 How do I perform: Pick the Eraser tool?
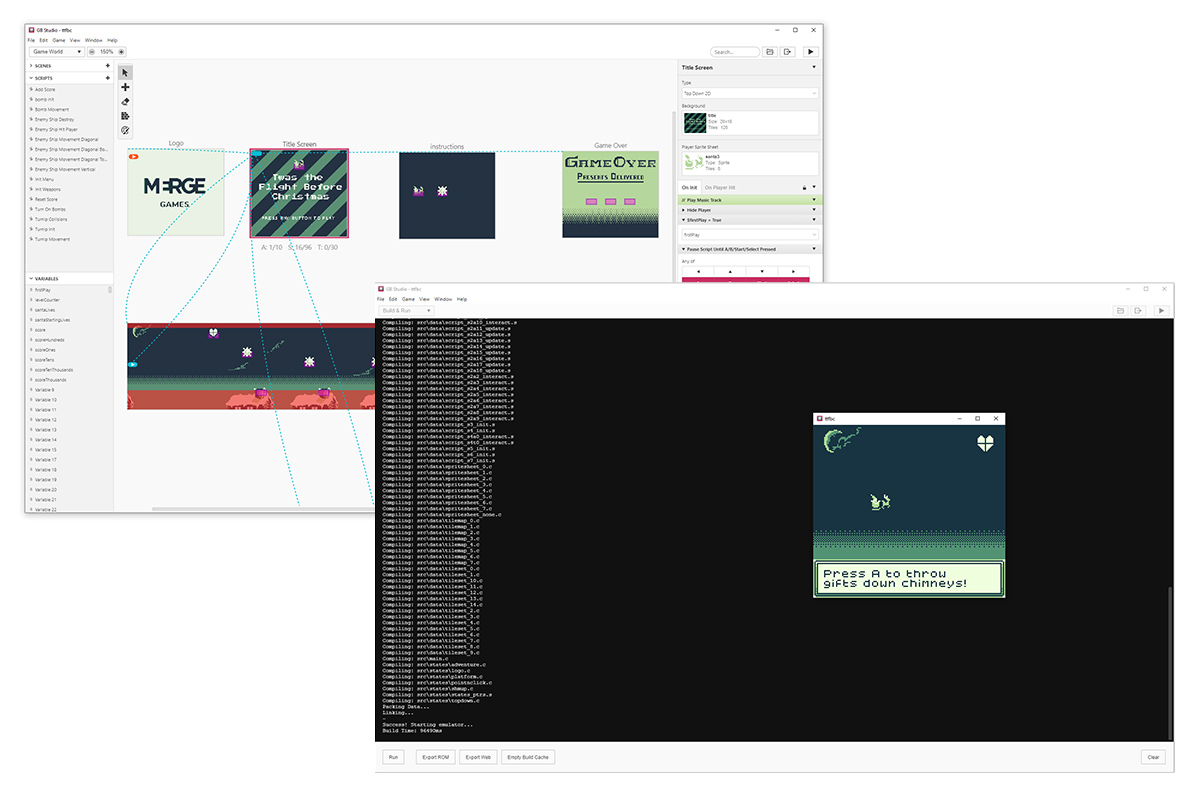125,101
